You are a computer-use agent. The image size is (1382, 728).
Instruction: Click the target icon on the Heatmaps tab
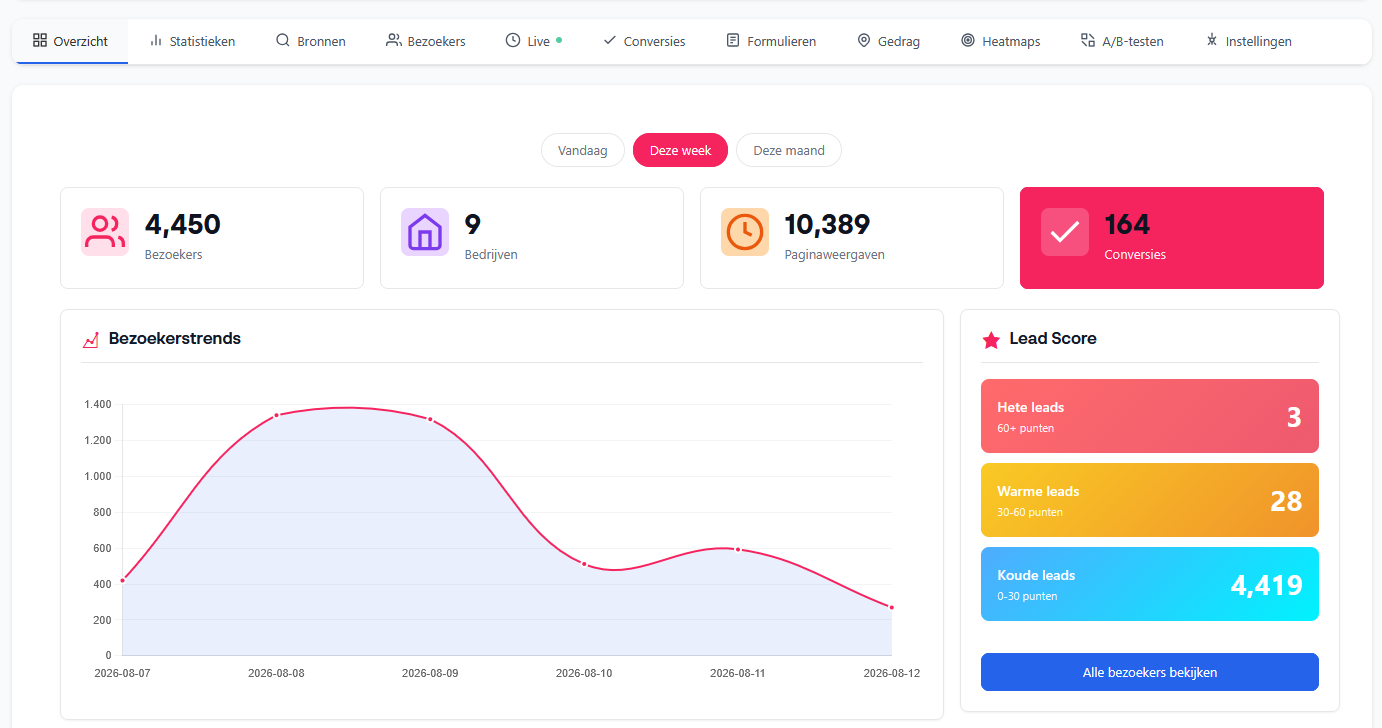[x=968, y=40]
